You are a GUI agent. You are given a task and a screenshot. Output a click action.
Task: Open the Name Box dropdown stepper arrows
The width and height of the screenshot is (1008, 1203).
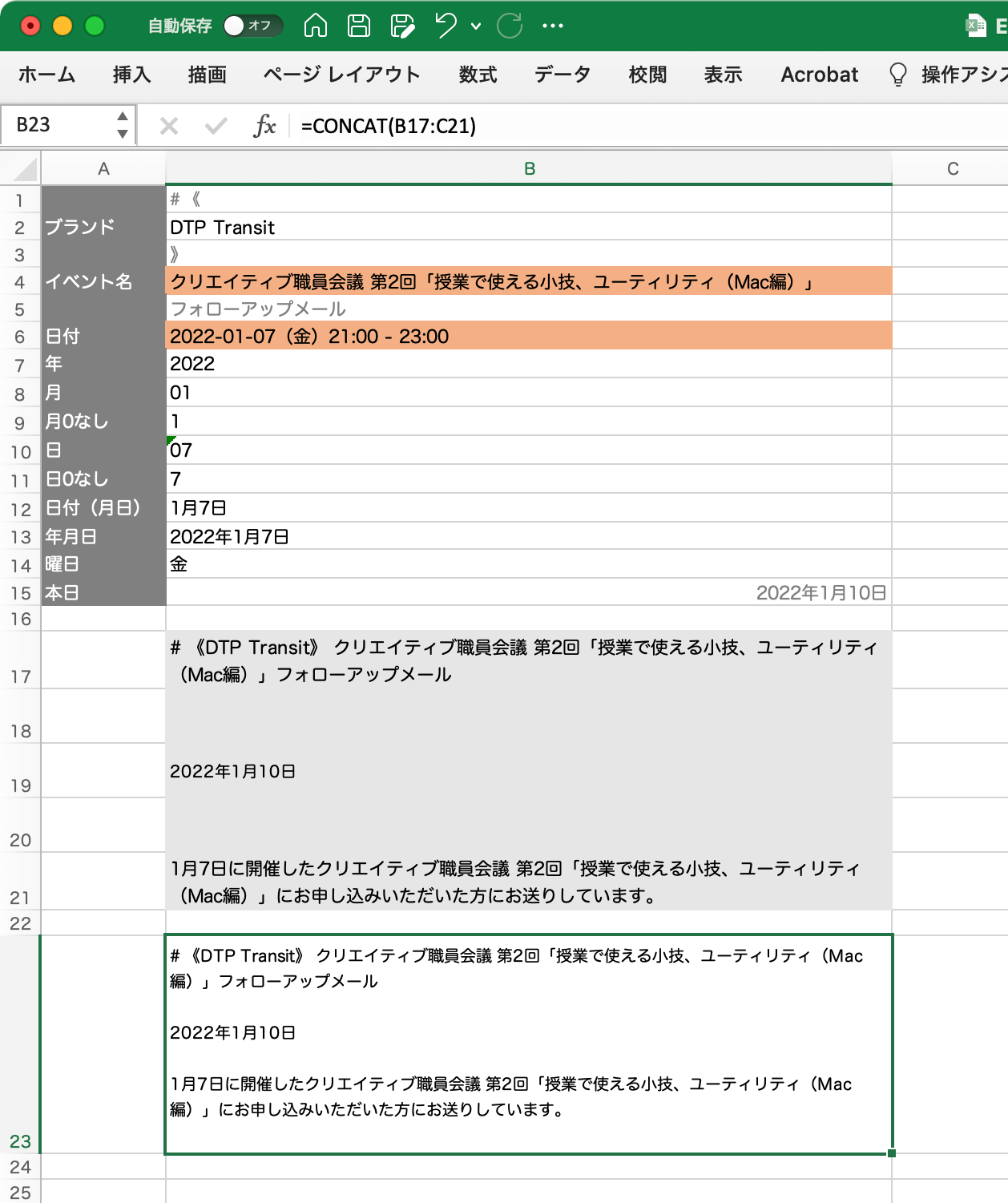point(123,125)
